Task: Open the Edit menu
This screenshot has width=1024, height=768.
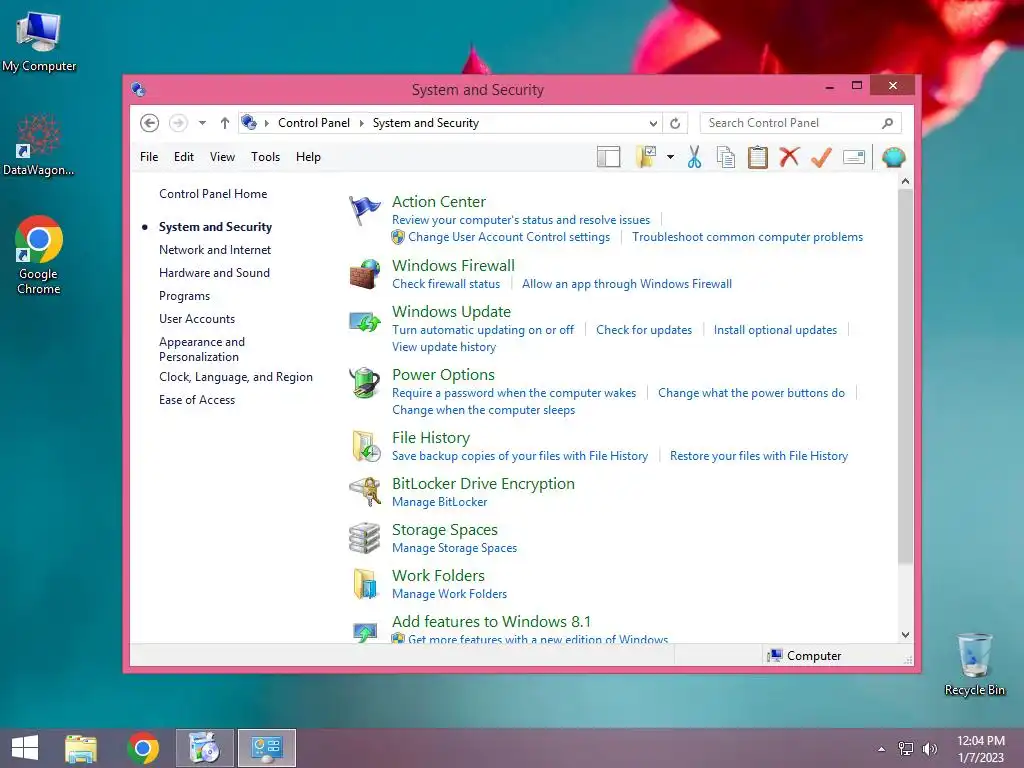Action: click(x=184, y=157)
